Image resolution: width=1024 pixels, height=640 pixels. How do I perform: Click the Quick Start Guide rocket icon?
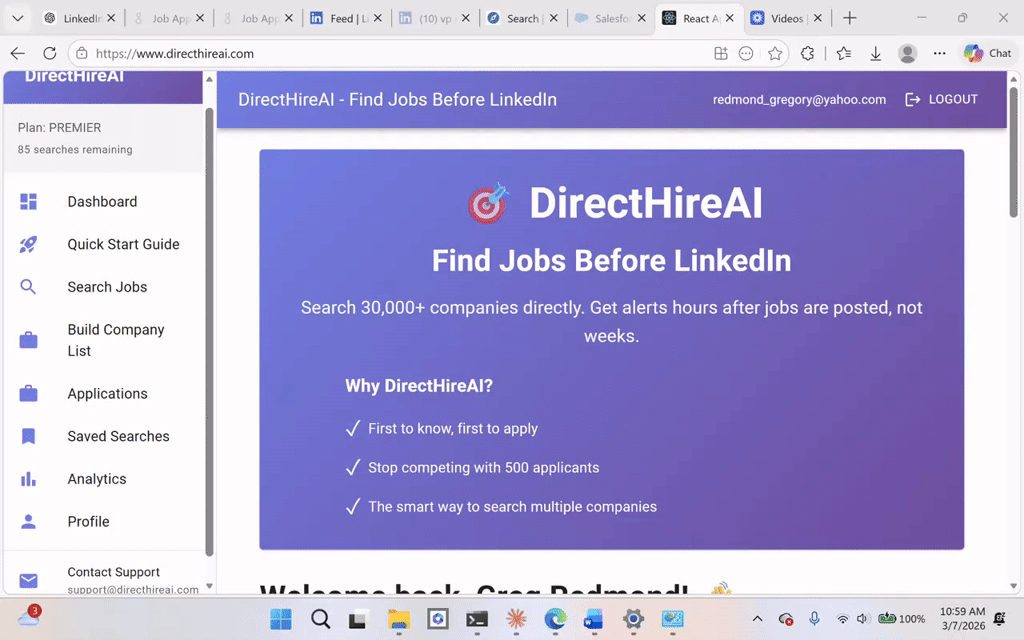coord(28,245)
